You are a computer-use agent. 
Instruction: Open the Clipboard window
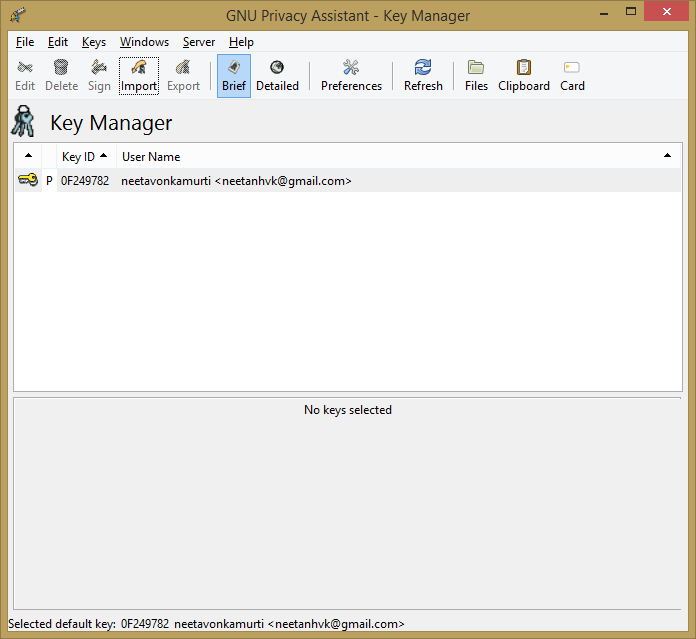(524, 69)
